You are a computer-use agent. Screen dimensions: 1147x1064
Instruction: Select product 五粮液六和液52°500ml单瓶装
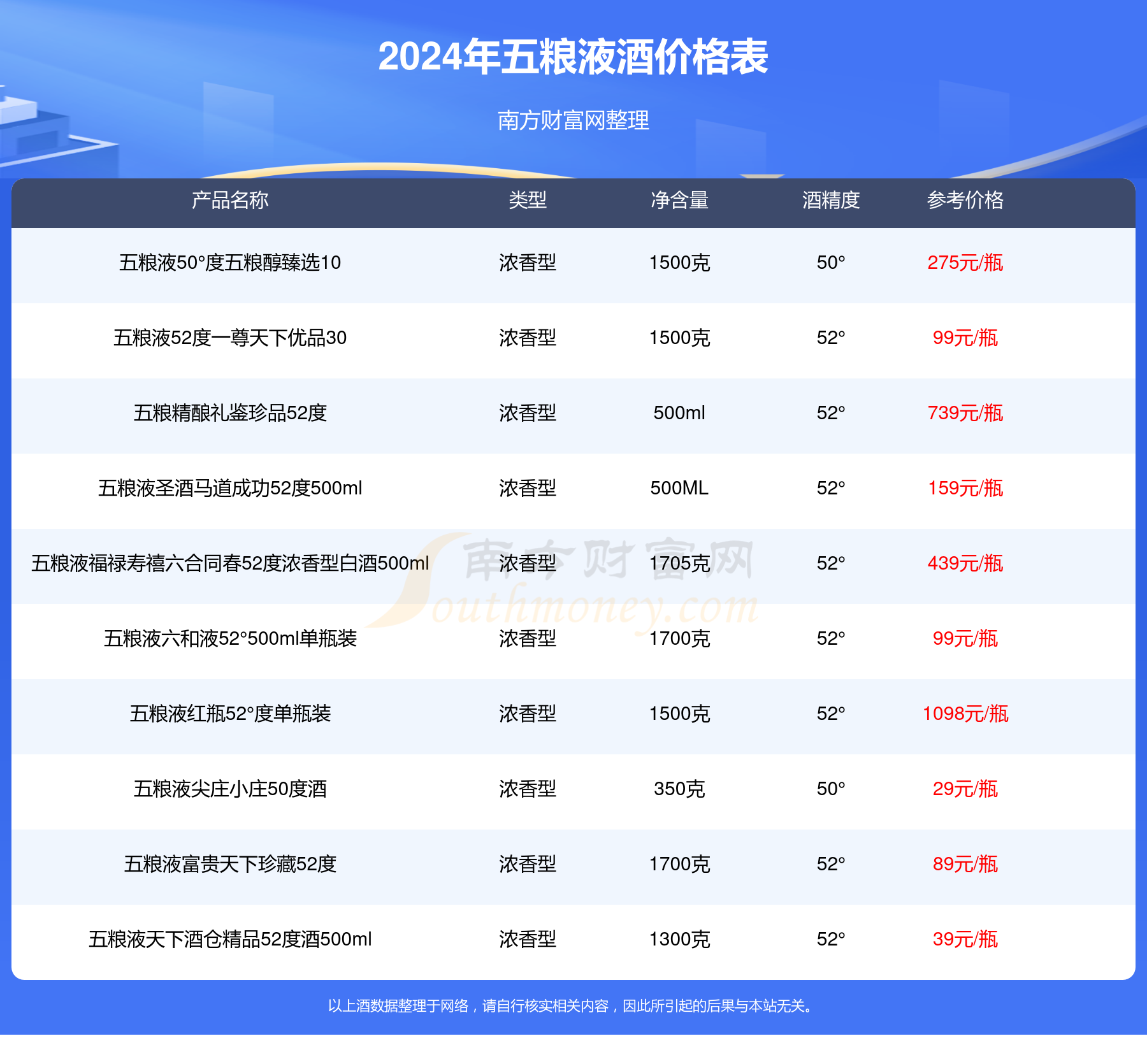pyautogui.click(x=230, y=638)
